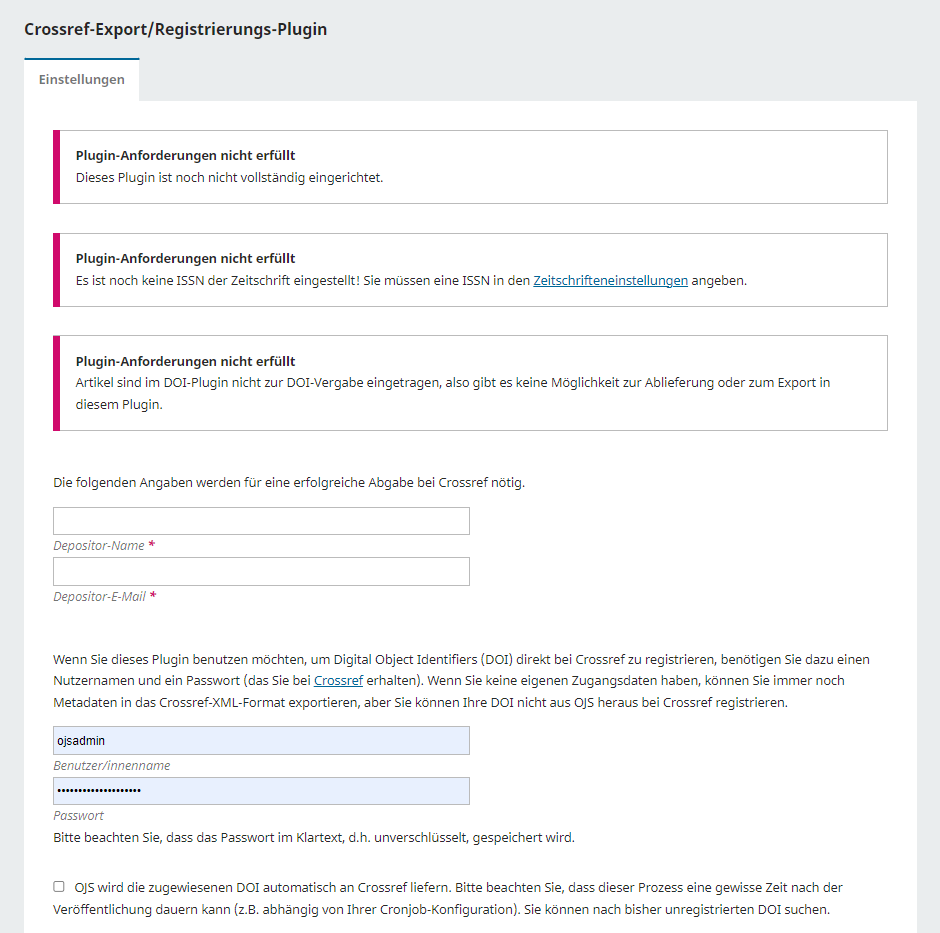The image size is (940, 933).
Task: Click the Depositor-Name text field
Action: pyautogui.click(x=261, y=521)
